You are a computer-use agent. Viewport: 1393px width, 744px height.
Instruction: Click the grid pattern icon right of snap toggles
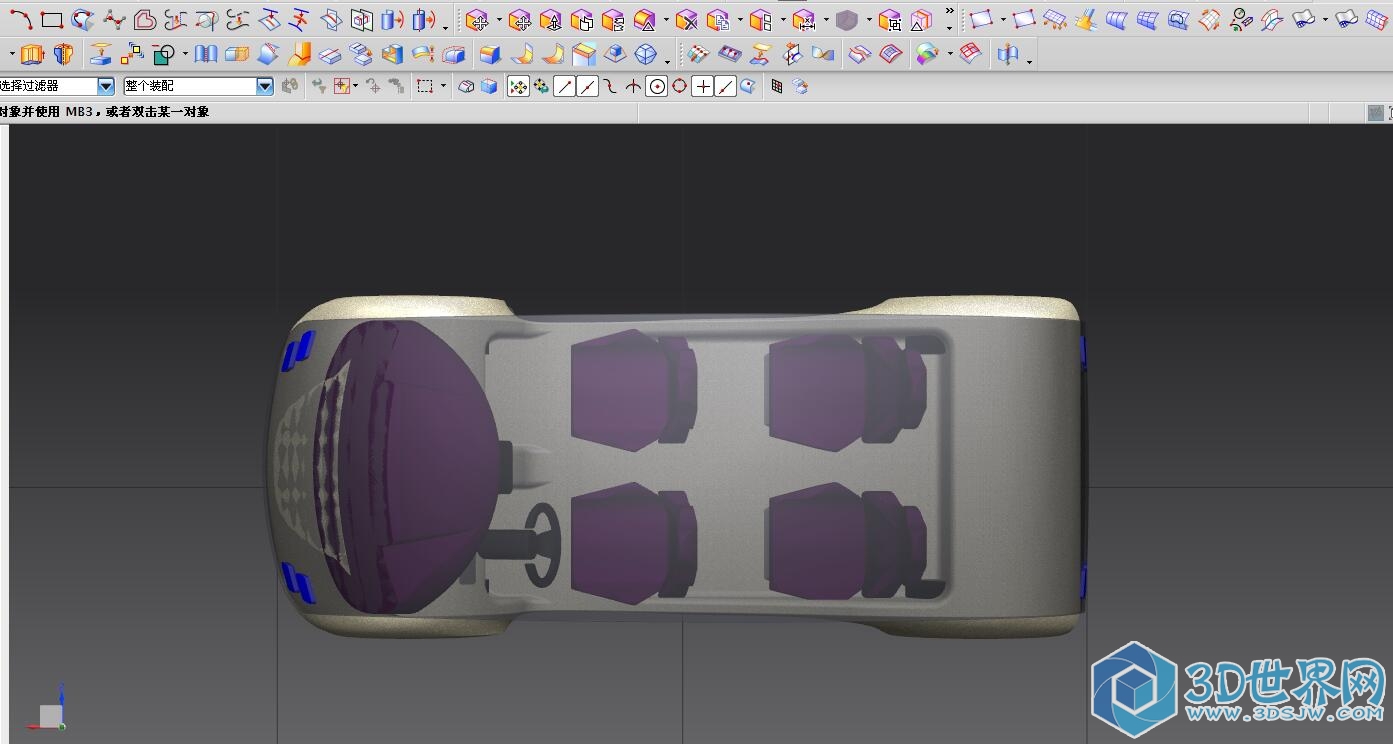[777, 87]
